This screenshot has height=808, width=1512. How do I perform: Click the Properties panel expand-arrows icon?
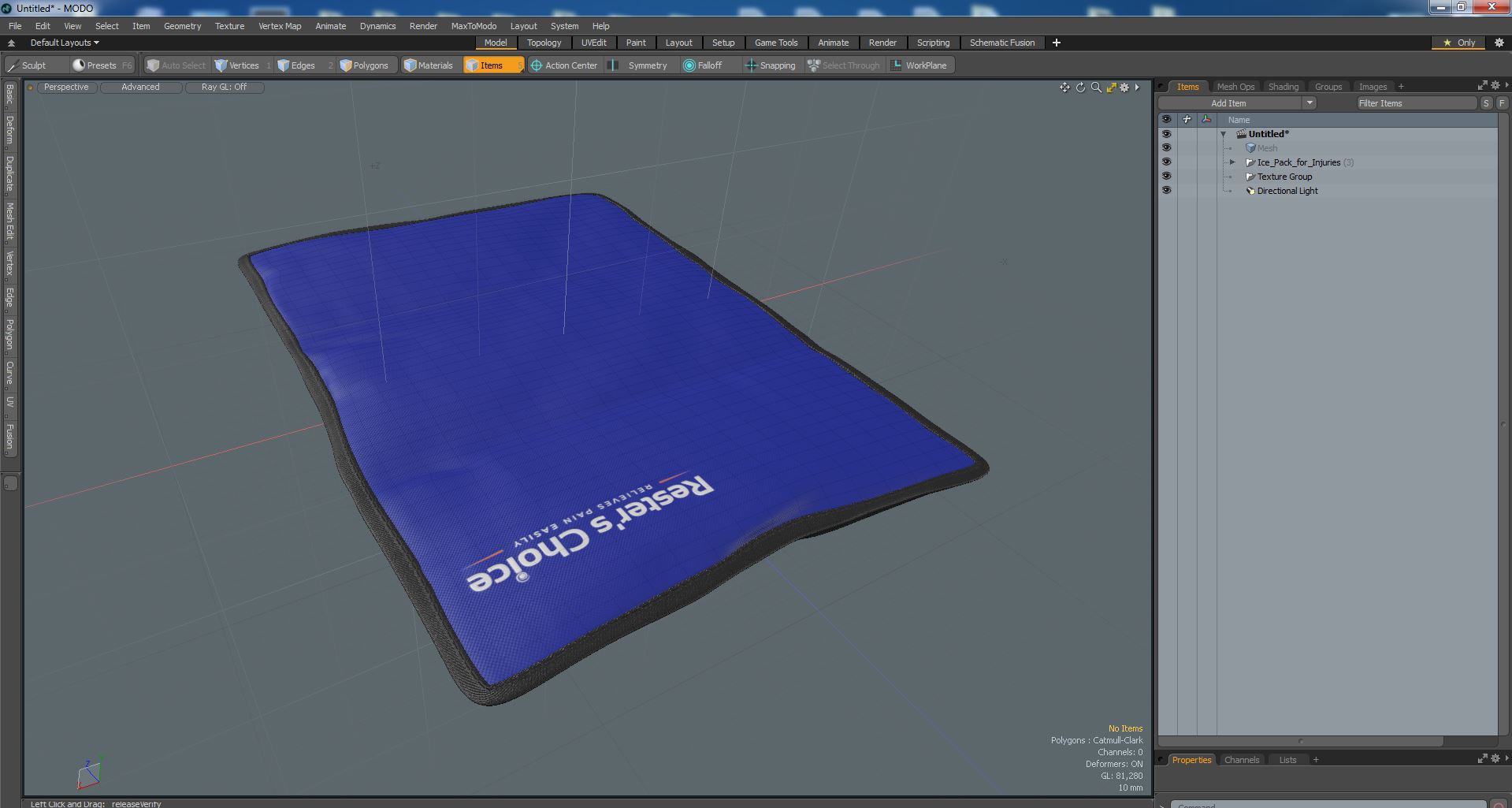coord(1482,758)
